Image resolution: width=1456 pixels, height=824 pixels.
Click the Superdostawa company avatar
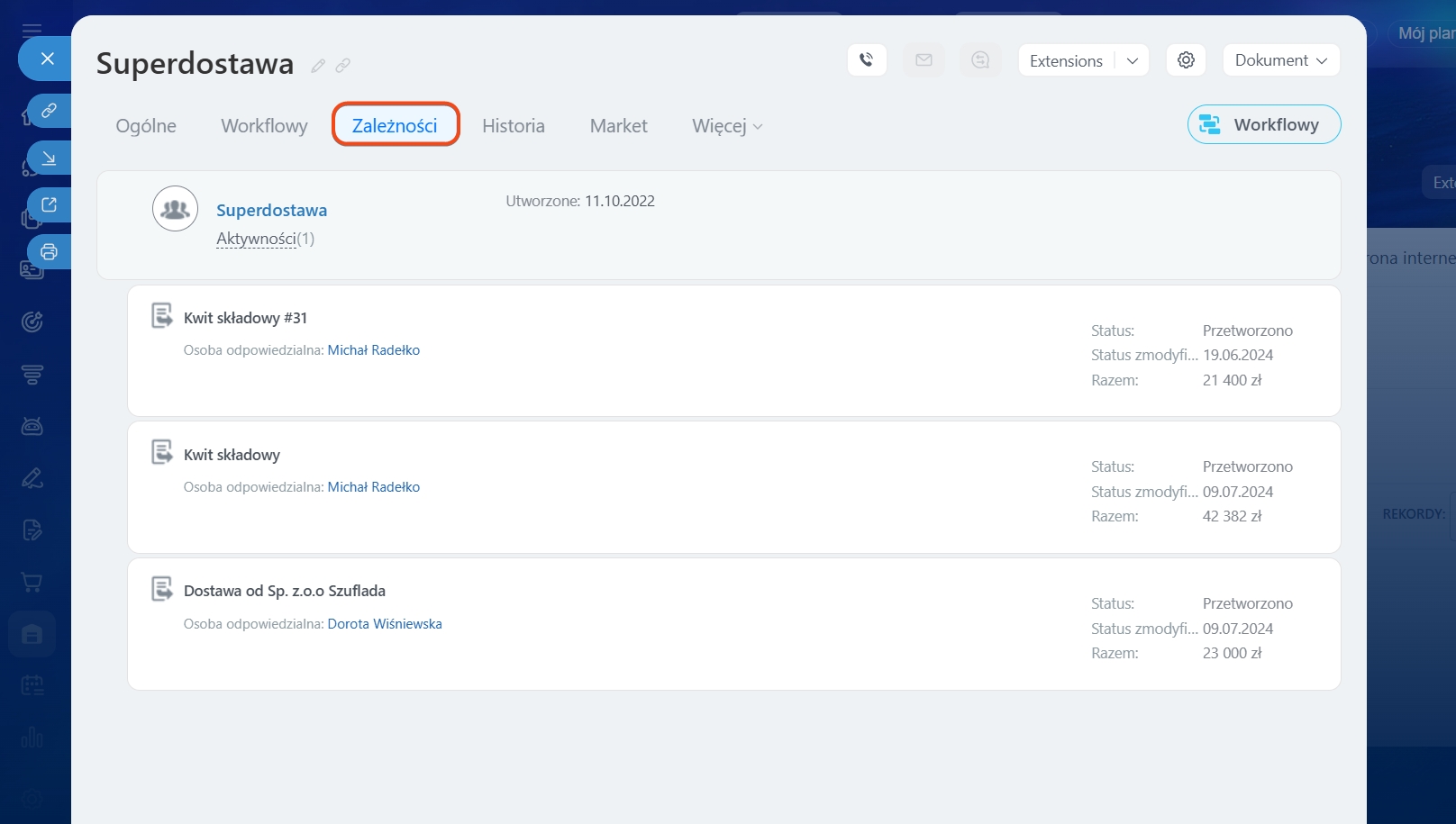175,209
